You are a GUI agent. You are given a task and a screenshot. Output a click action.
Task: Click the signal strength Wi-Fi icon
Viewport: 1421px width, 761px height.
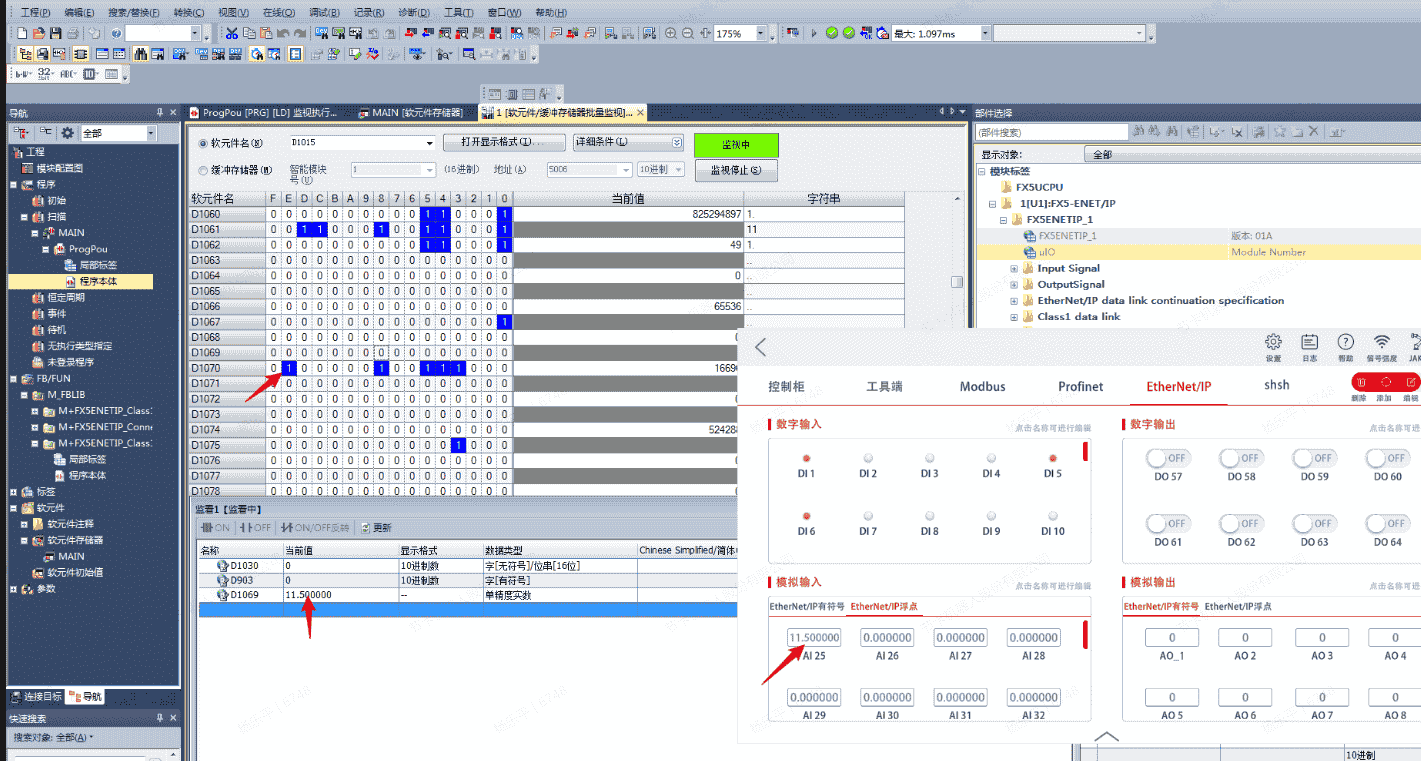(1382, 342)
